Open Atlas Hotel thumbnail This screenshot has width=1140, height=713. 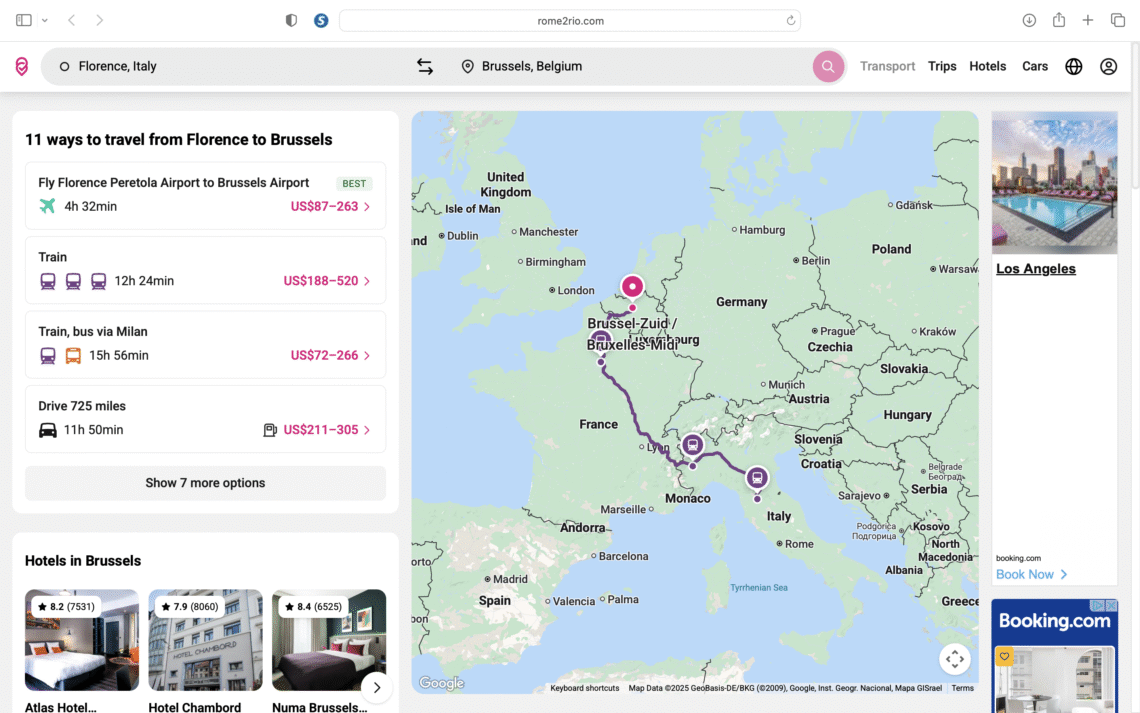tap(81, 640)
